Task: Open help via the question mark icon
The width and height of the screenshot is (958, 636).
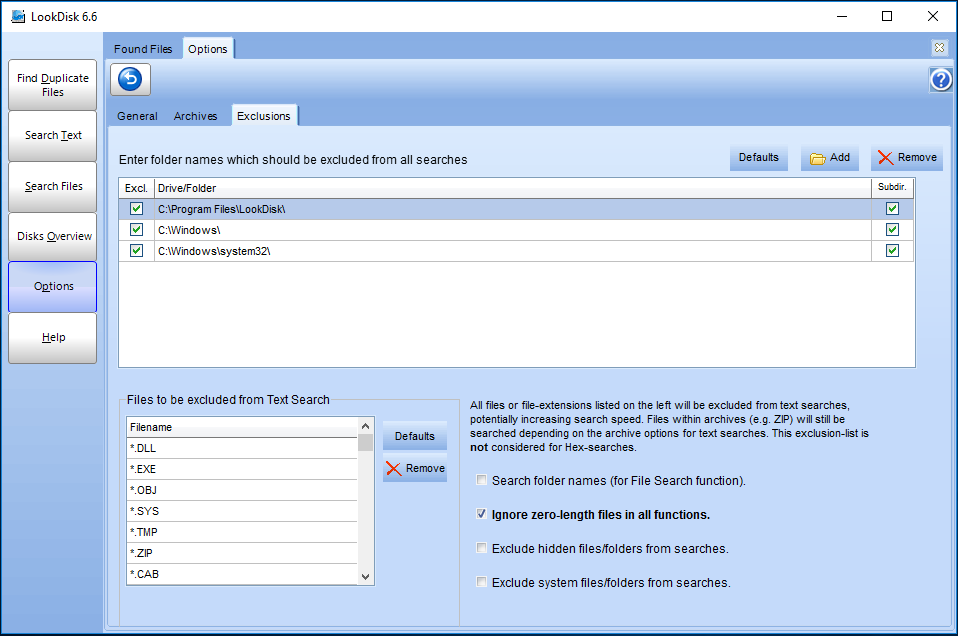Action: tap(941, 79)
